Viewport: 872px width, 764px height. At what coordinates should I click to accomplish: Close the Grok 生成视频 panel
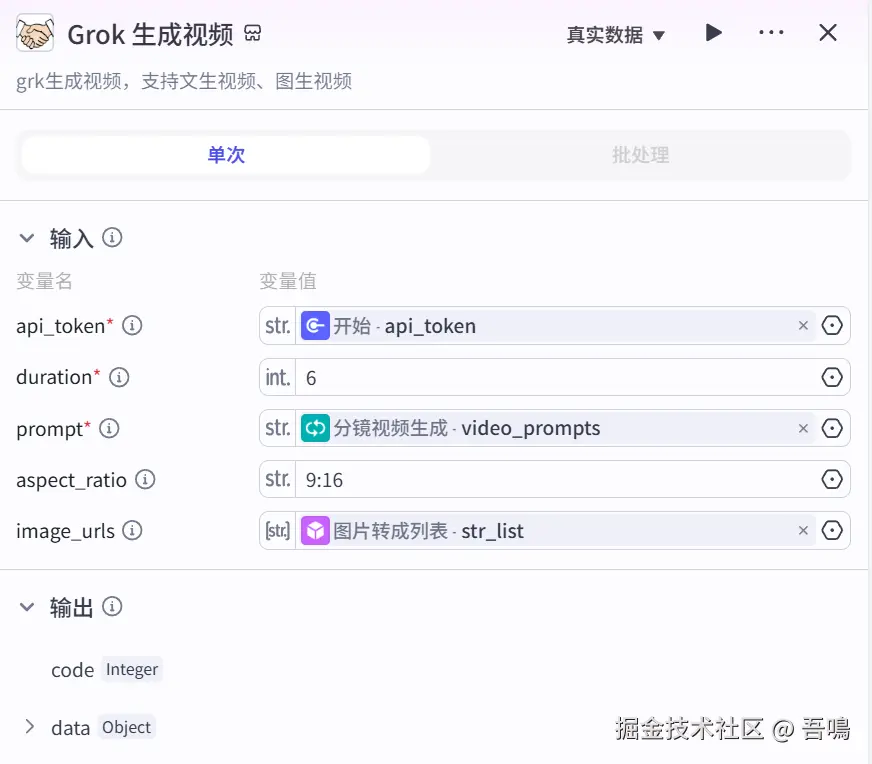coord(828,33)
